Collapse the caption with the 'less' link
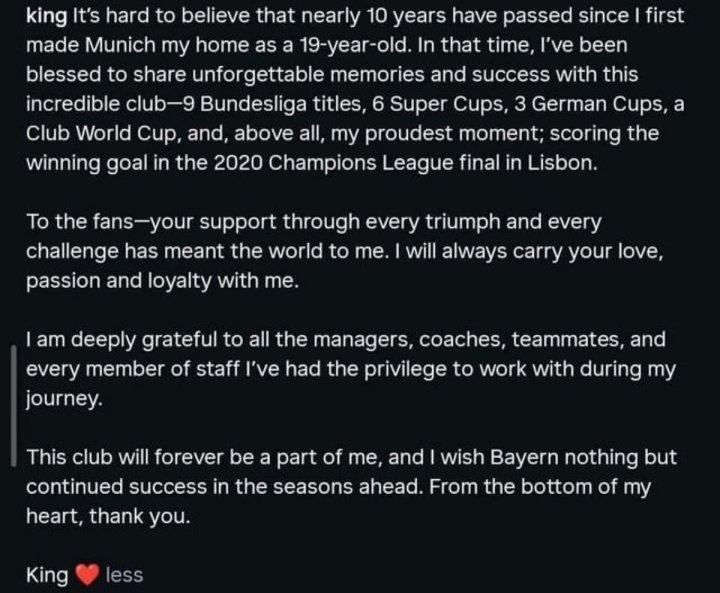720x593 pixels. (124, 575)
